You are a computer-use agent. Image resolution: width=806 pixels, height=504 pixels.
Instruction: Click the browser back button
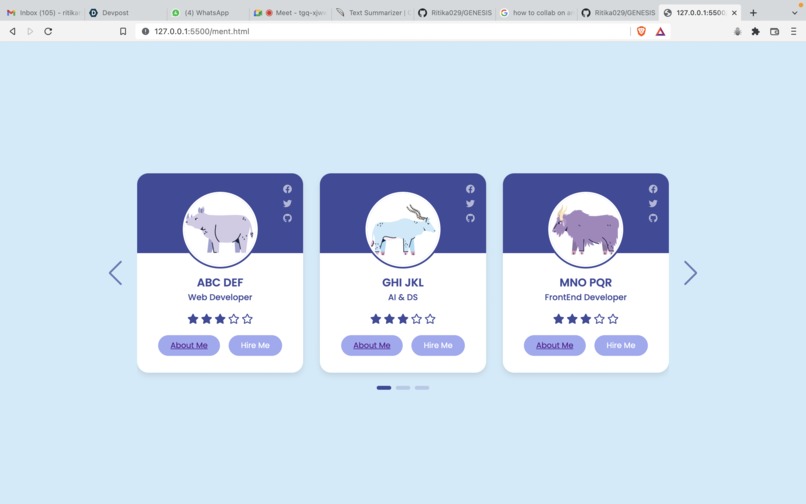coord(12,31)
